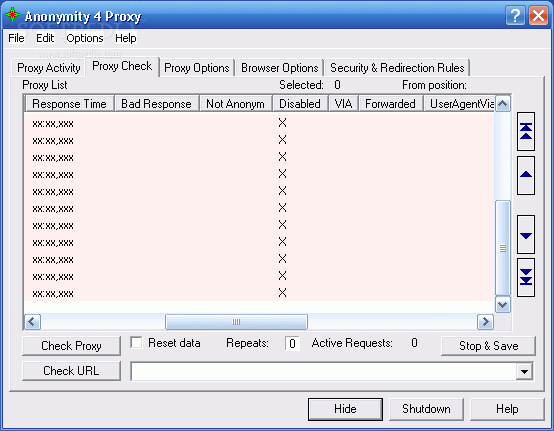Click the bottom Help button

coord(507,409)
